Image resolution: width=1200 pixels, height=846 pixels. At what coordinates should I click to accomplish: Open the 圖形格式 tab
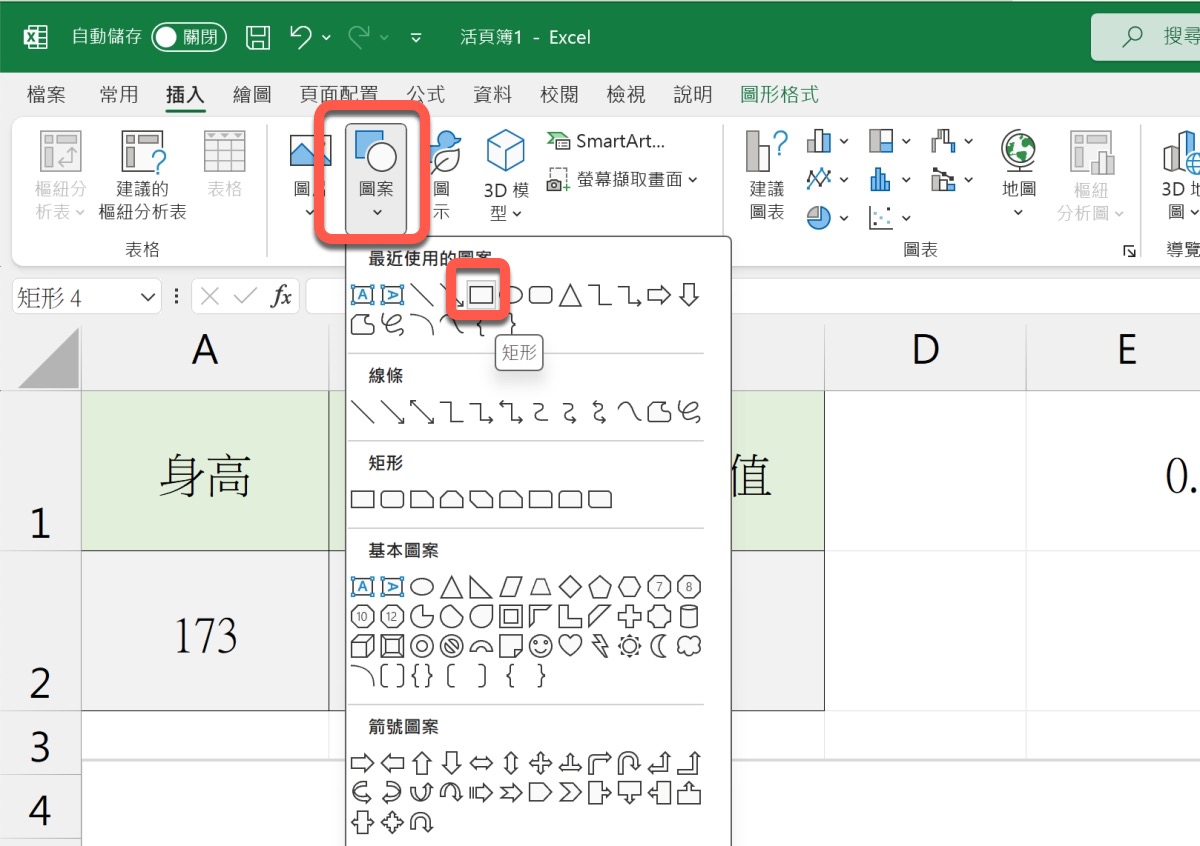click(x=779, y=95)
